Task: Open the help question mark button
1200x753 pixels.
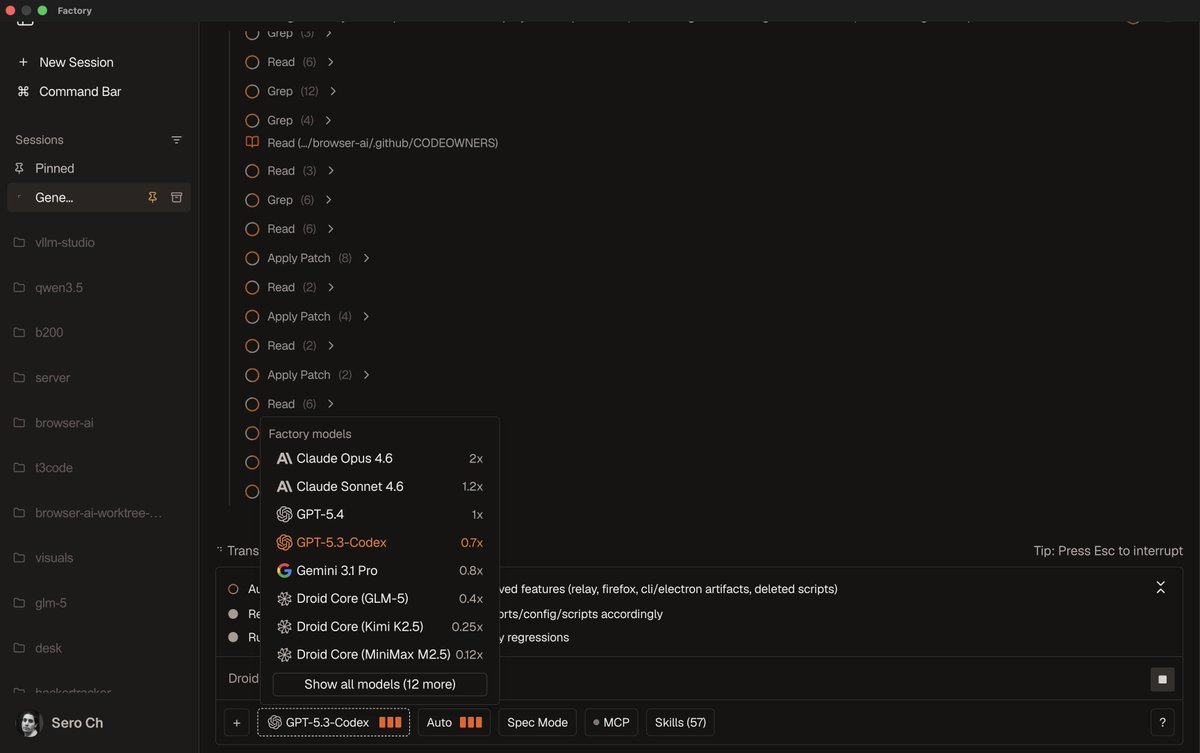Action: point(1162,723)
